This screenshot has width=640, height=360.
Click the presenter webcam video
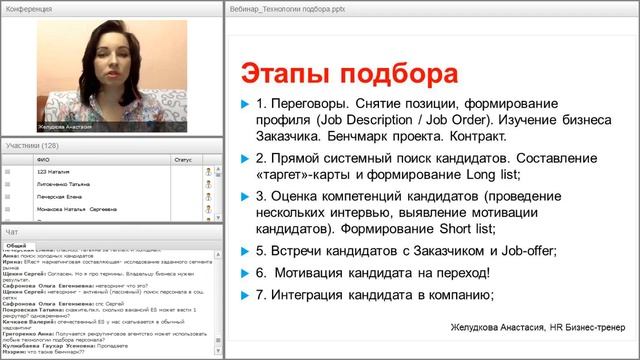pos(112,76)
